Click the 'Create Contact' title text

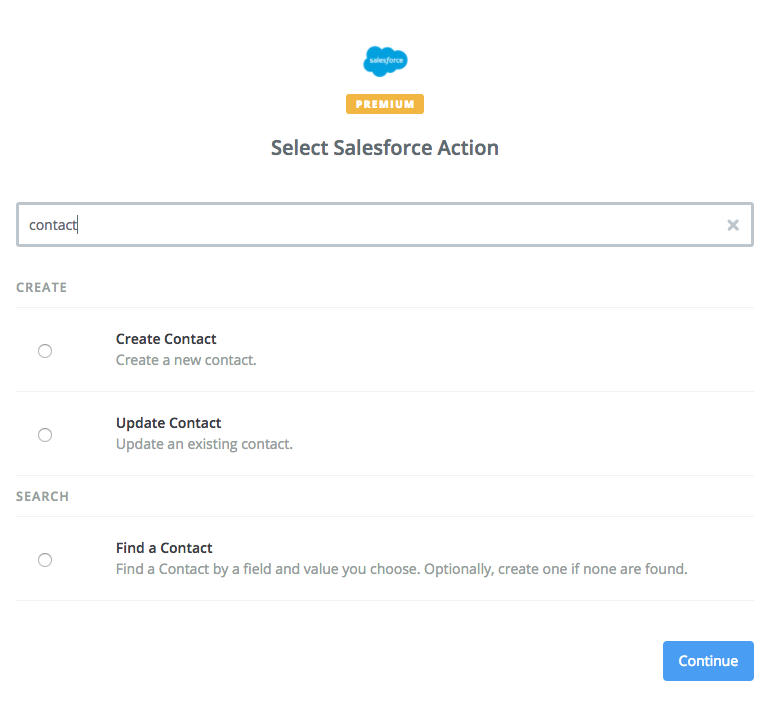coord(166,339)
